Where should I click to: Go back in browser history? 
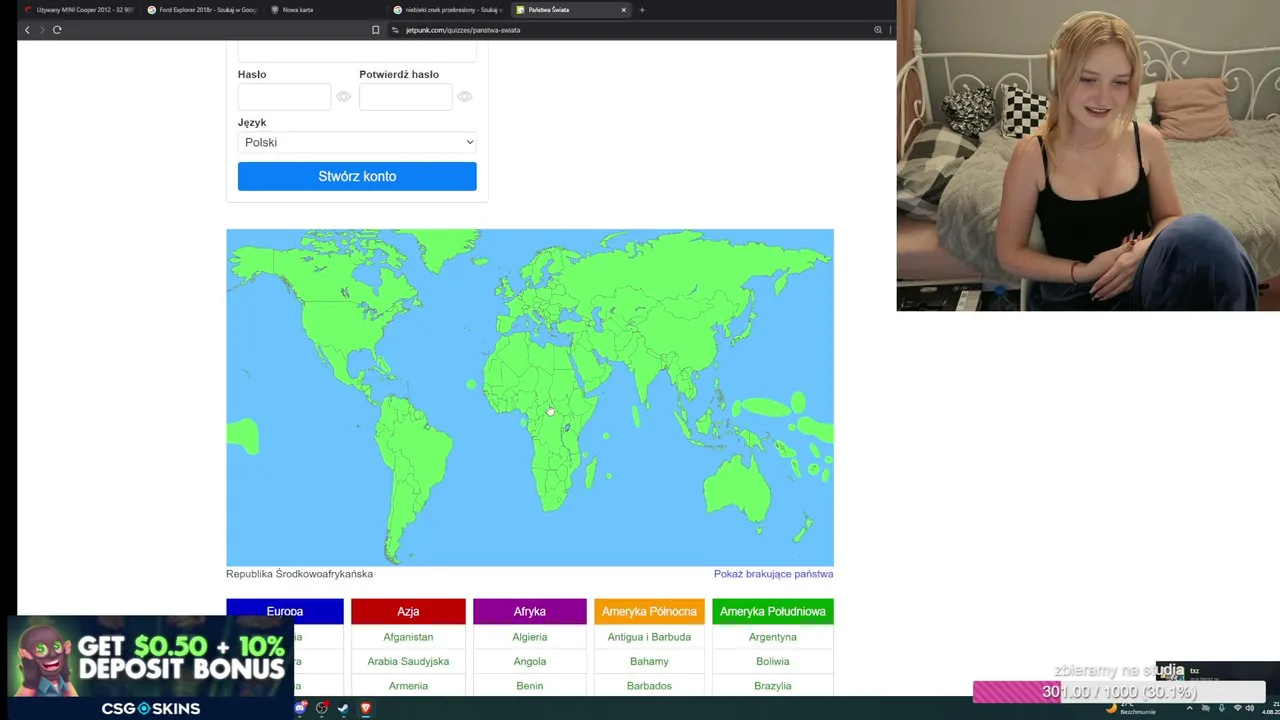(27, 30)
